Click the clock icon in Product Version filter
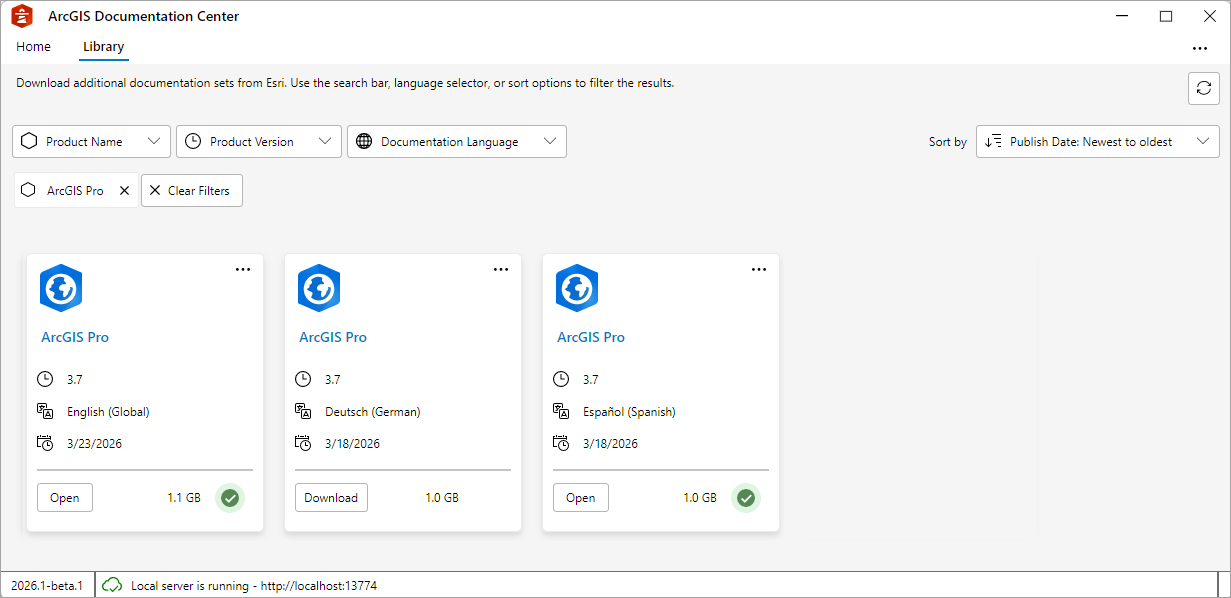 click(x=193, y=141)
